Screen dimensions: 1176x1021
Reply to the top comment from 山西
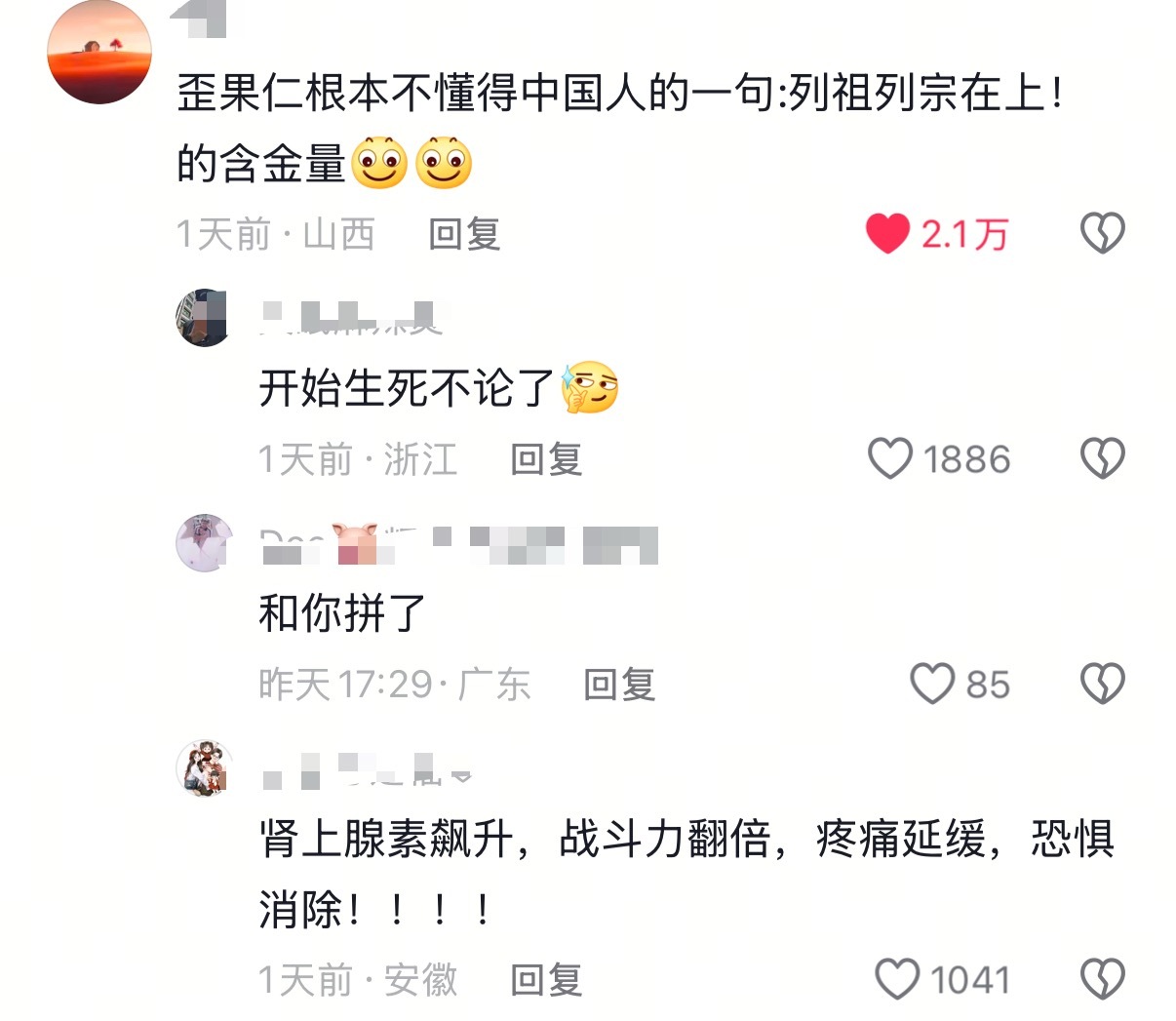tap(464, 235)
